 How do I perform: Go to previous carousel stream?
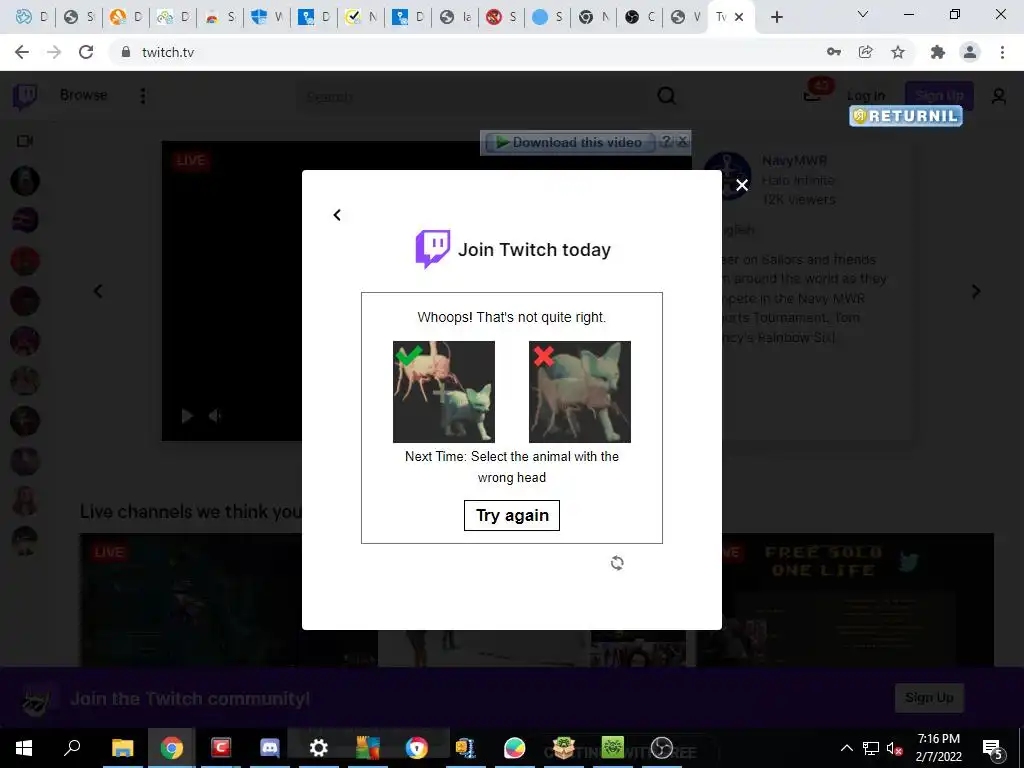click(98, 291)
